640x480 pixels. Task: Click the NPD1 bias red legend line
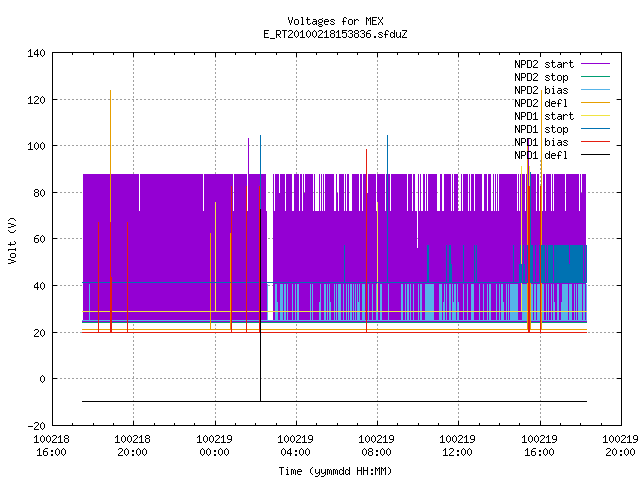(x=595, y=142)
